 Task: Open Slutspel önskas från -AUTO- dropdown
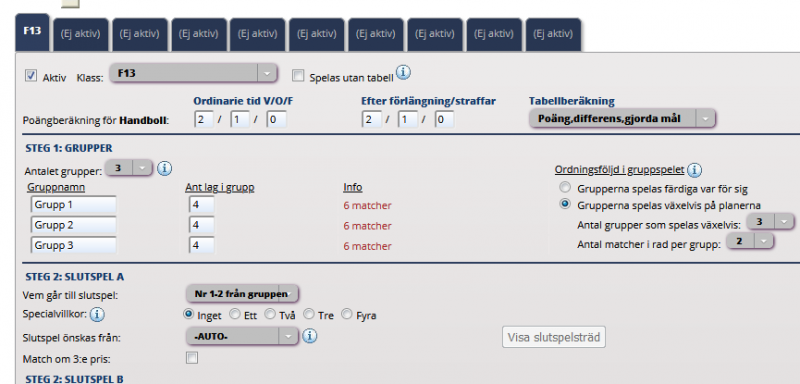point(242,336)
